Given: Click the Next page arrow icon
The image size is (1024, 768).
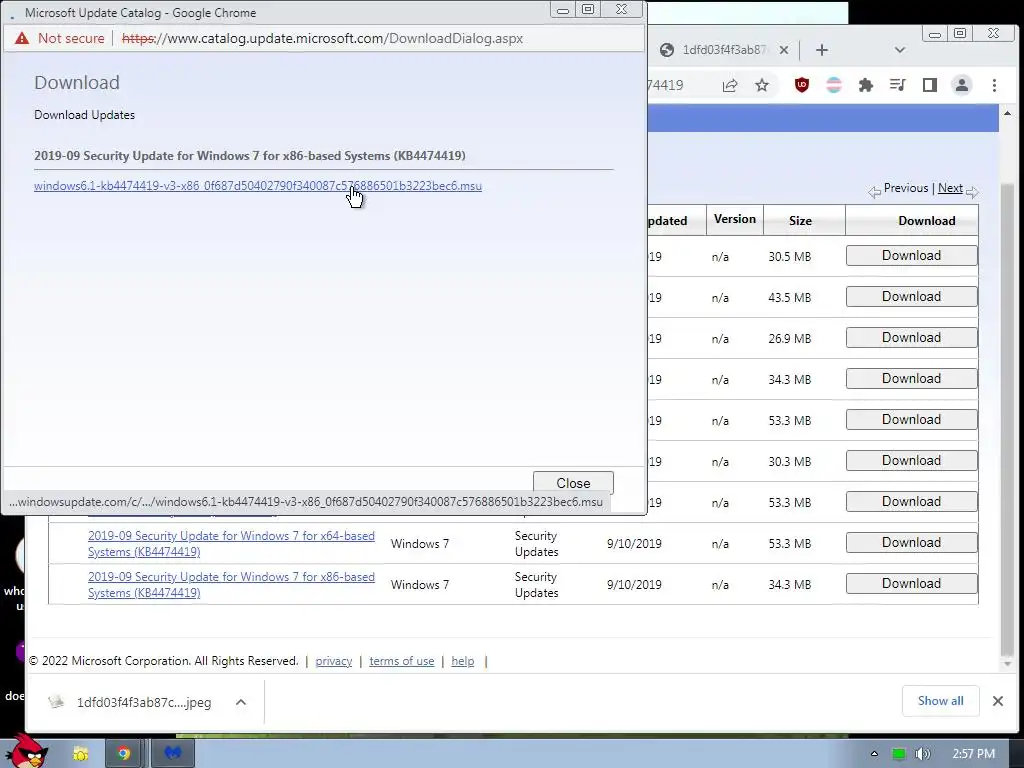Looking at the screenshot, I should point(972,192).
